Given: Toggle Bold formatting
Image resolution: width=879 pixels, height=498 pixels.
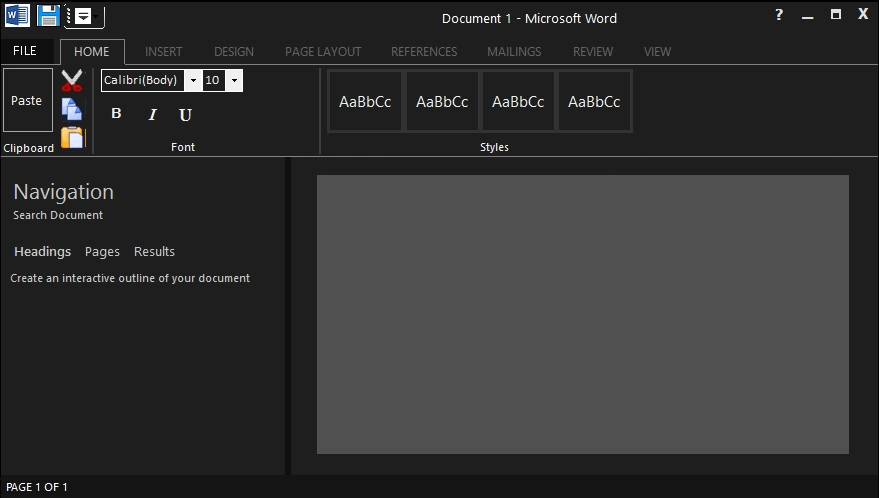Looking at the screenshot, I should tap(116, 113).
